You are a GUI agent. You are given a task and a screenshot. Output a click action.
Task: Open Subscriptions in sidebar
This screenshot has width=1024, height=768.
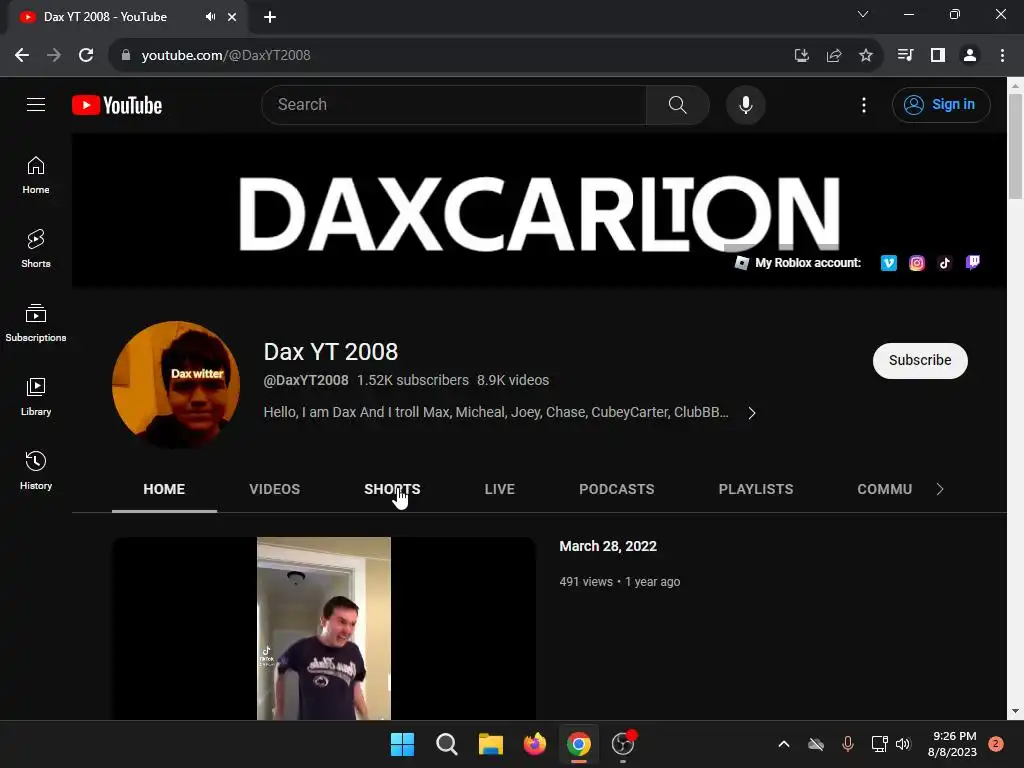[36, 323]
